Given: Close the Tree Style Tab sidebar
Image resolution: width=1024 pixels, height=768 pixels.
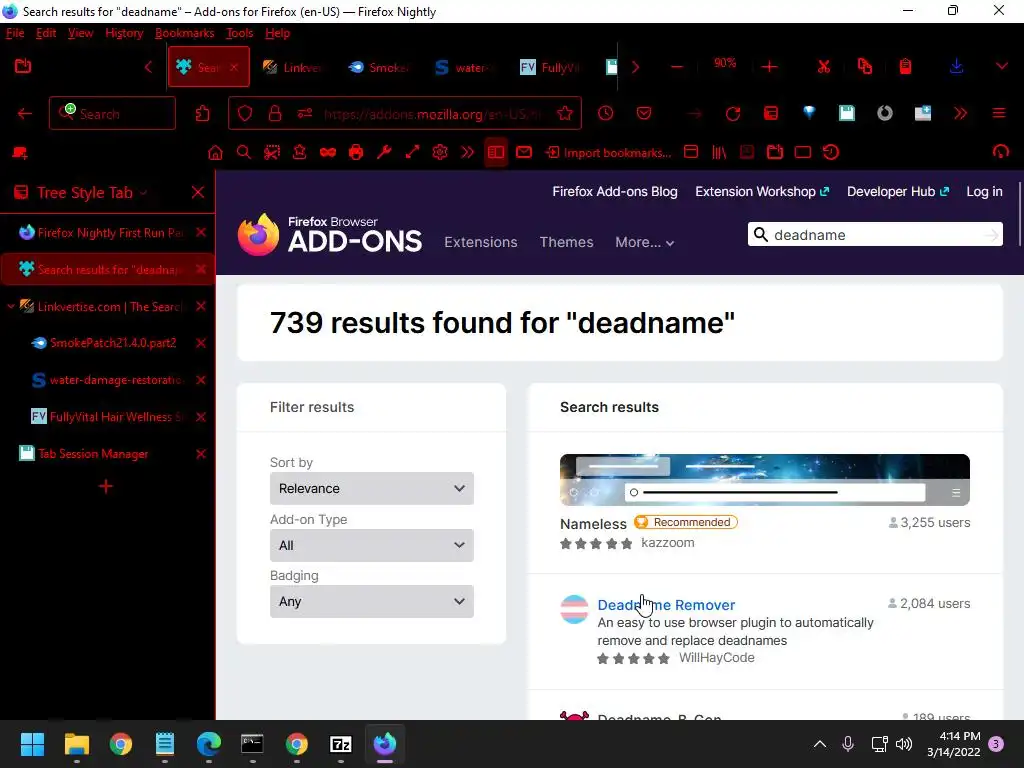Looking at the screenshot, I should pos(198,192).
